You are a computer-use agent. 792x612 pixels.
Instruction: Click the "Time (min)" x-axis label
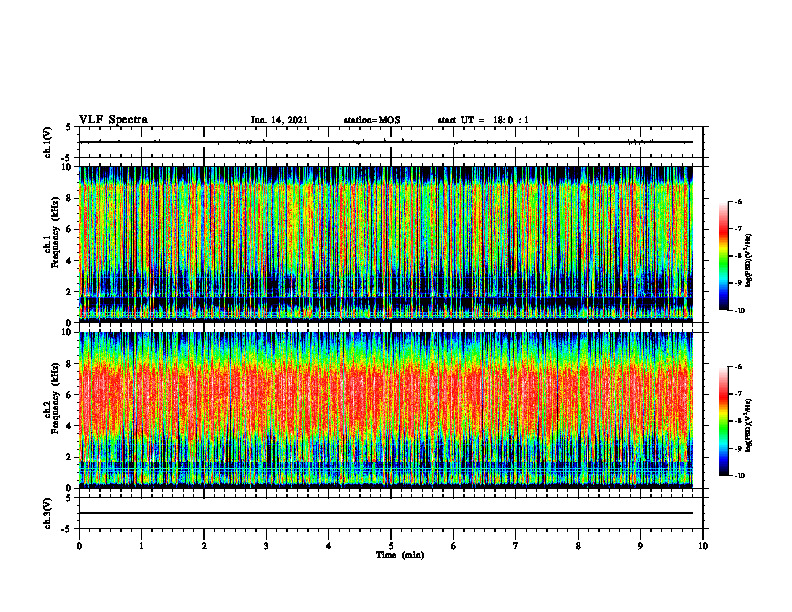point(400,555)
